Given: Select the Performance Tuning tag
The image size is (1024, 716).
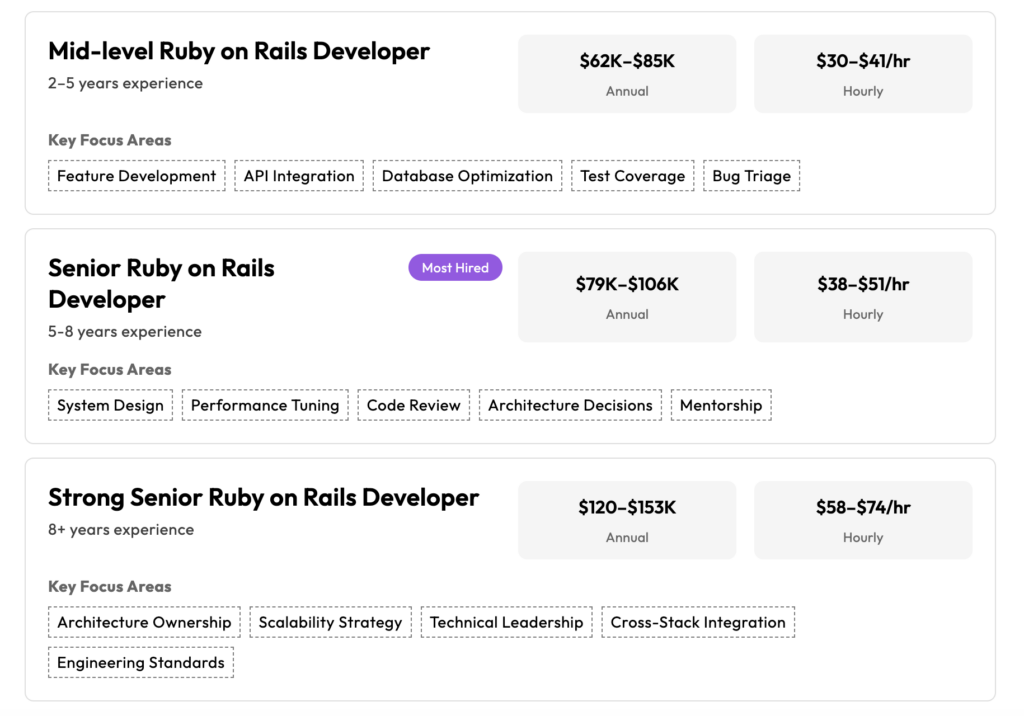Looking at the screenshot, I should pos(265,405).
